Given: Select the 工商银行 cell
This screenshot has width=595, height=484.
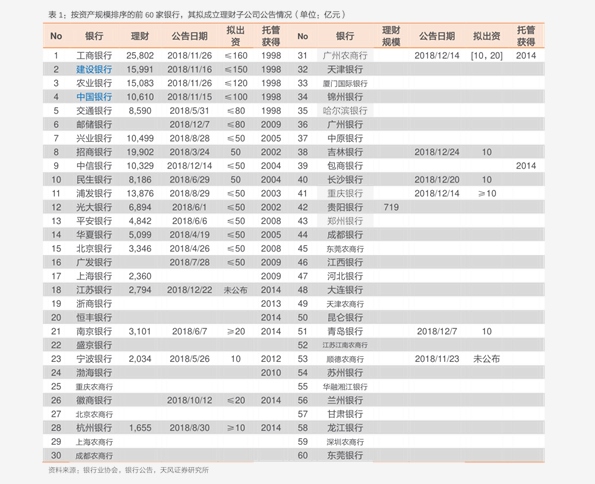Looking at the screenshot, I should coord(94,55).
